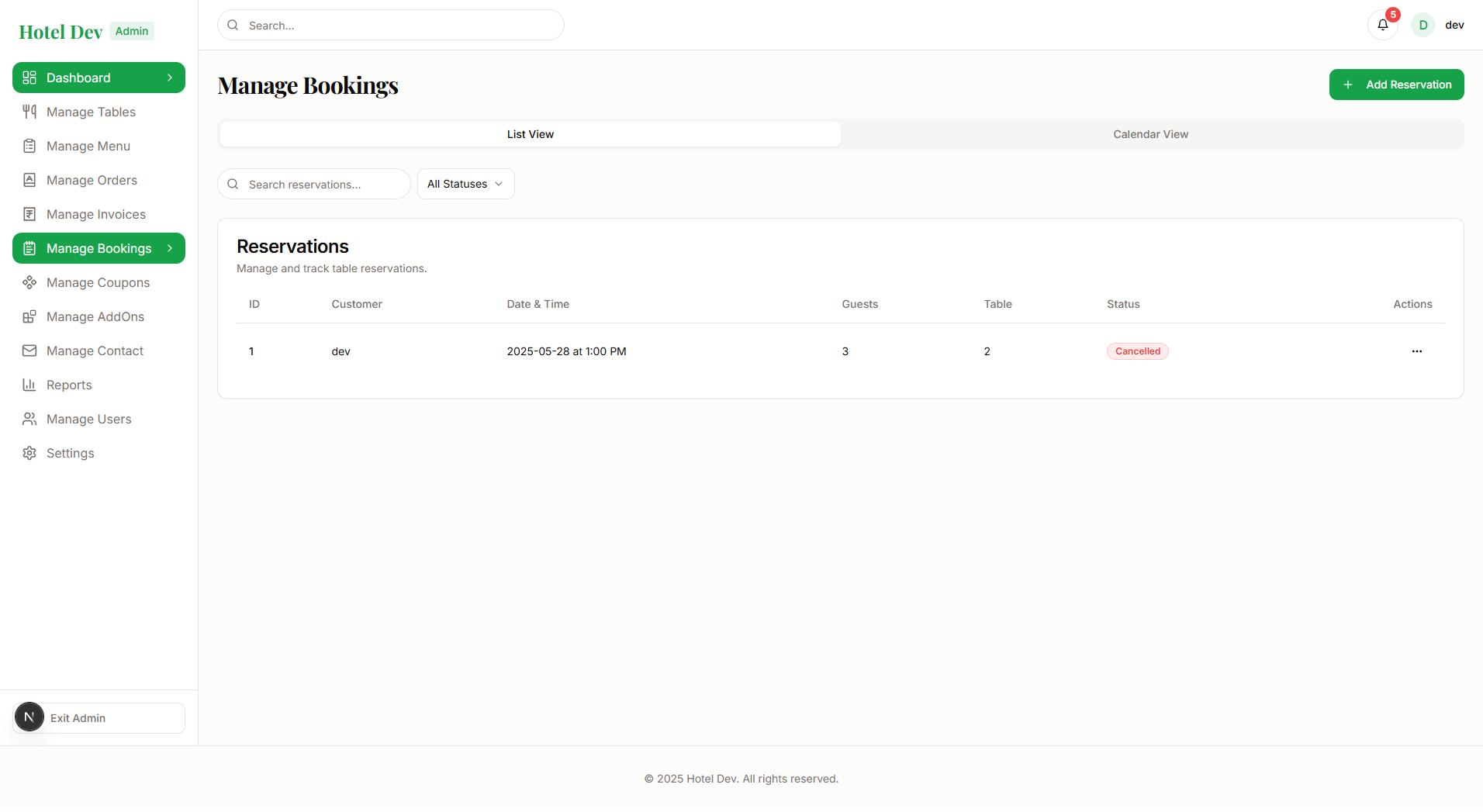Open Manage Invoices from the sidebar
This screenshot has height=812, width=1483.
point(96,214)
